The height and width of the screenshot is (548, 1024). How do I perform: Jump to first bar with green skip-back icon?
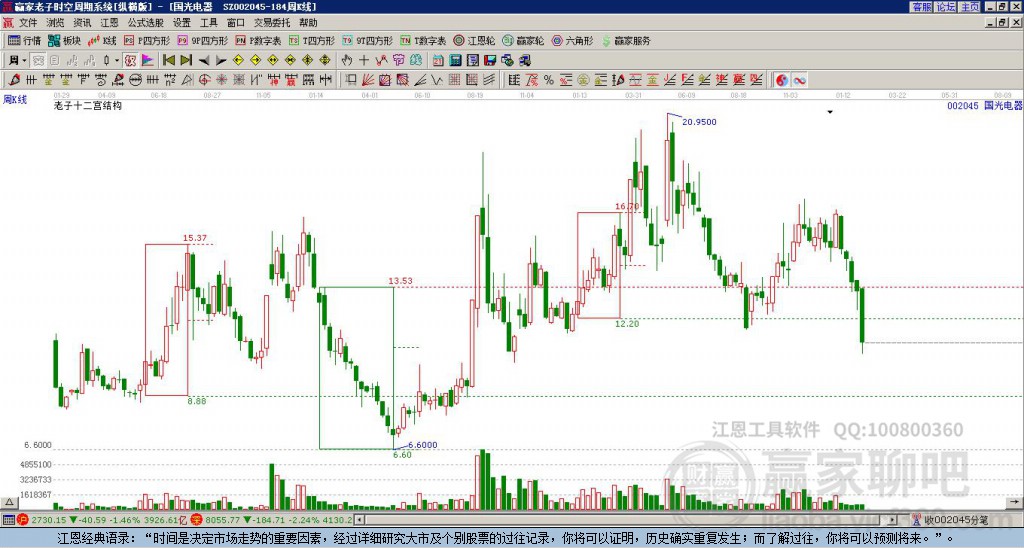point(168,61)
